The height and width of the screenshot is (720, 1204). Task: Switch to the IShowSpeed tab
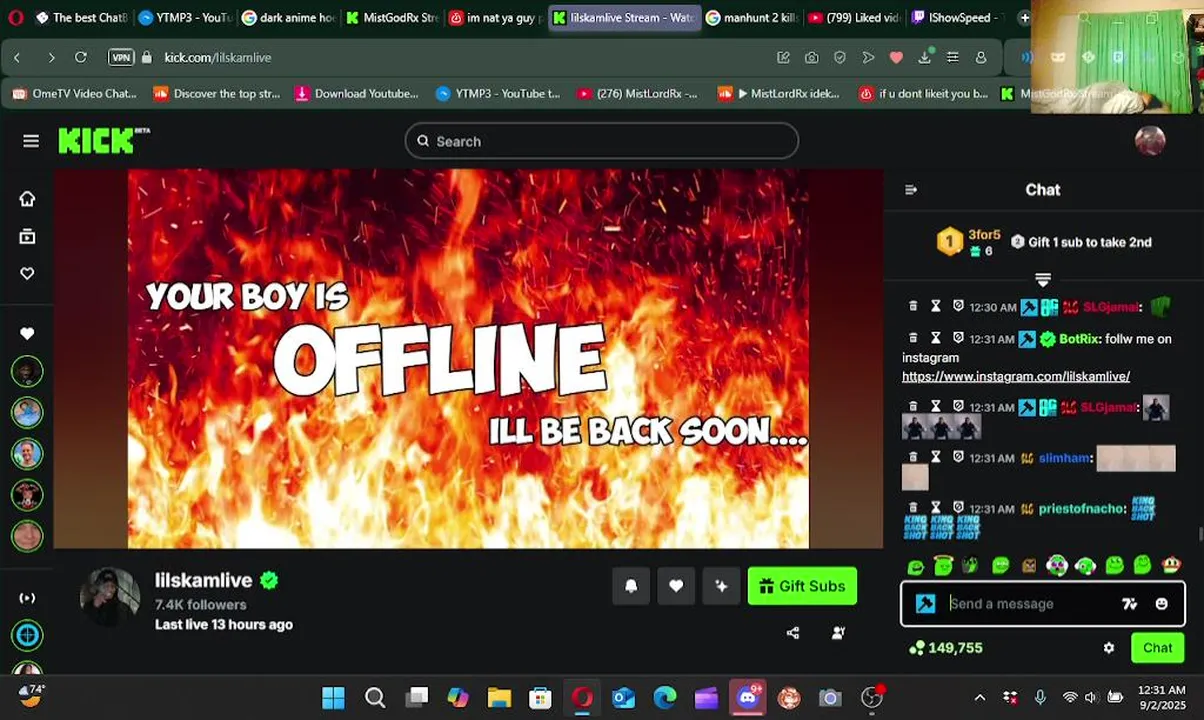956,17
